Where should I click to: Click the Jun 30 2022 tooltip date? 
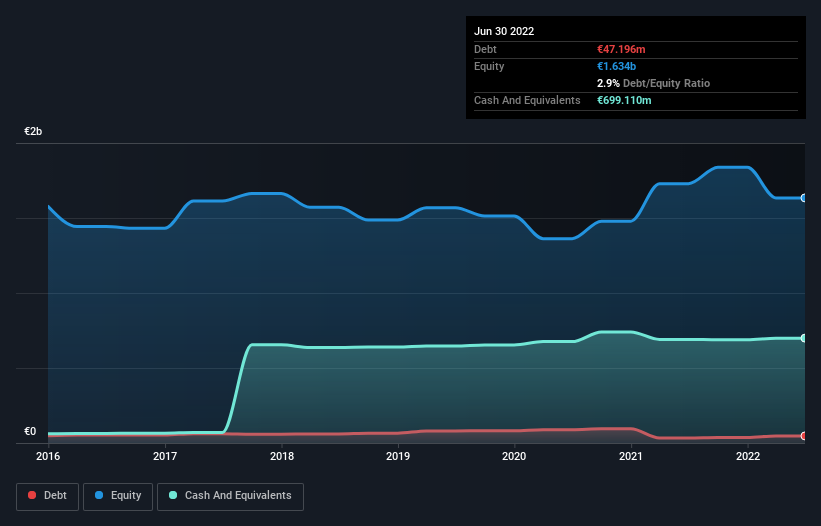pos(504,31)
